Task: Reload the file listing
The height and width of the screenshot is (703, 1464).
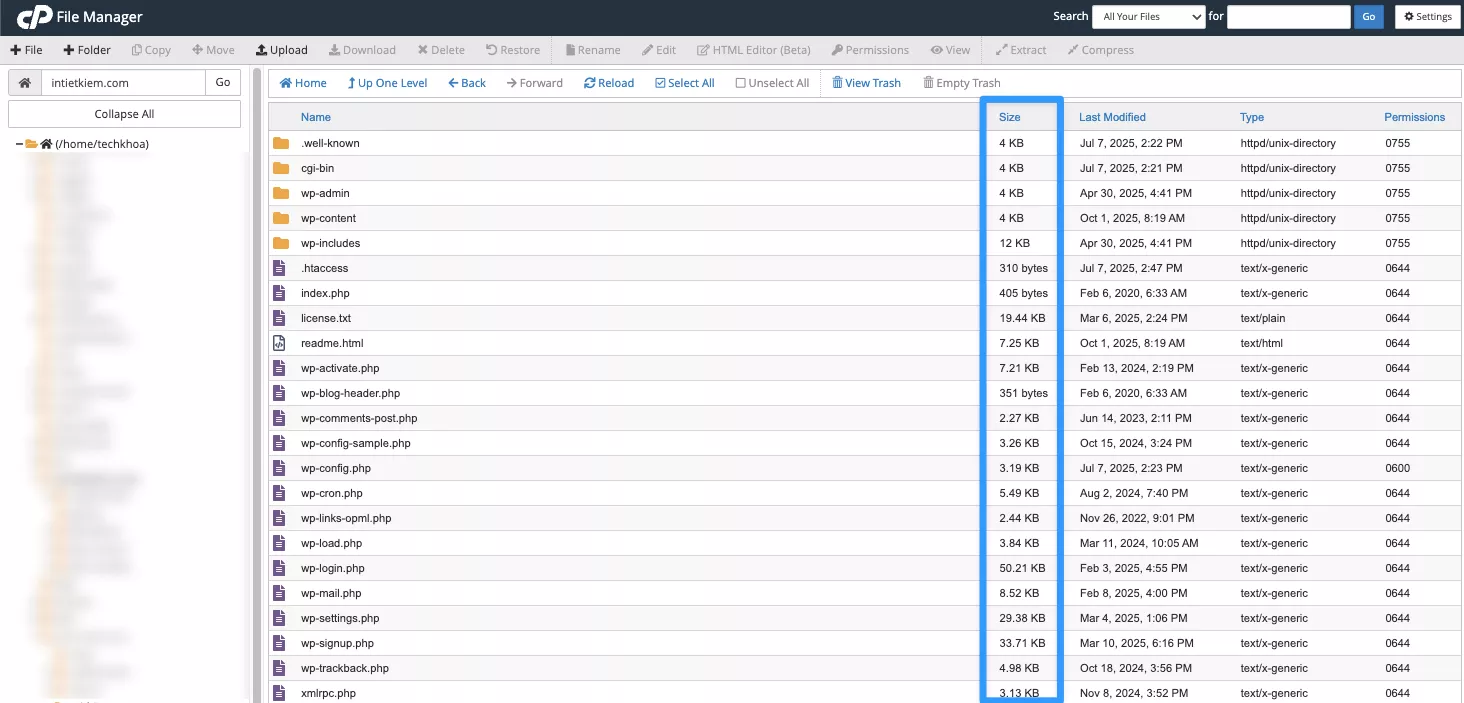Action: tap(609, 83)
